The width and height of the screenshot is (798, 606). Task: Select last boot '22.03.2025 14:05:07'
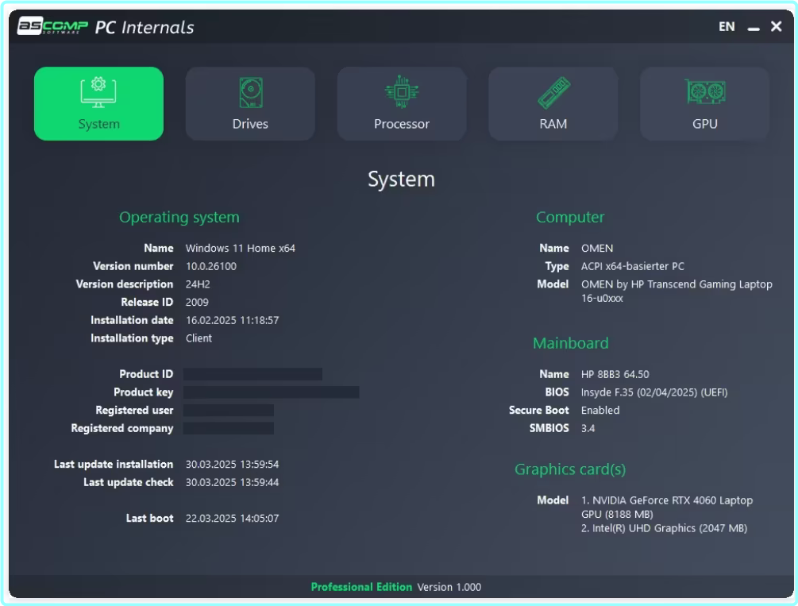(232, 518)
